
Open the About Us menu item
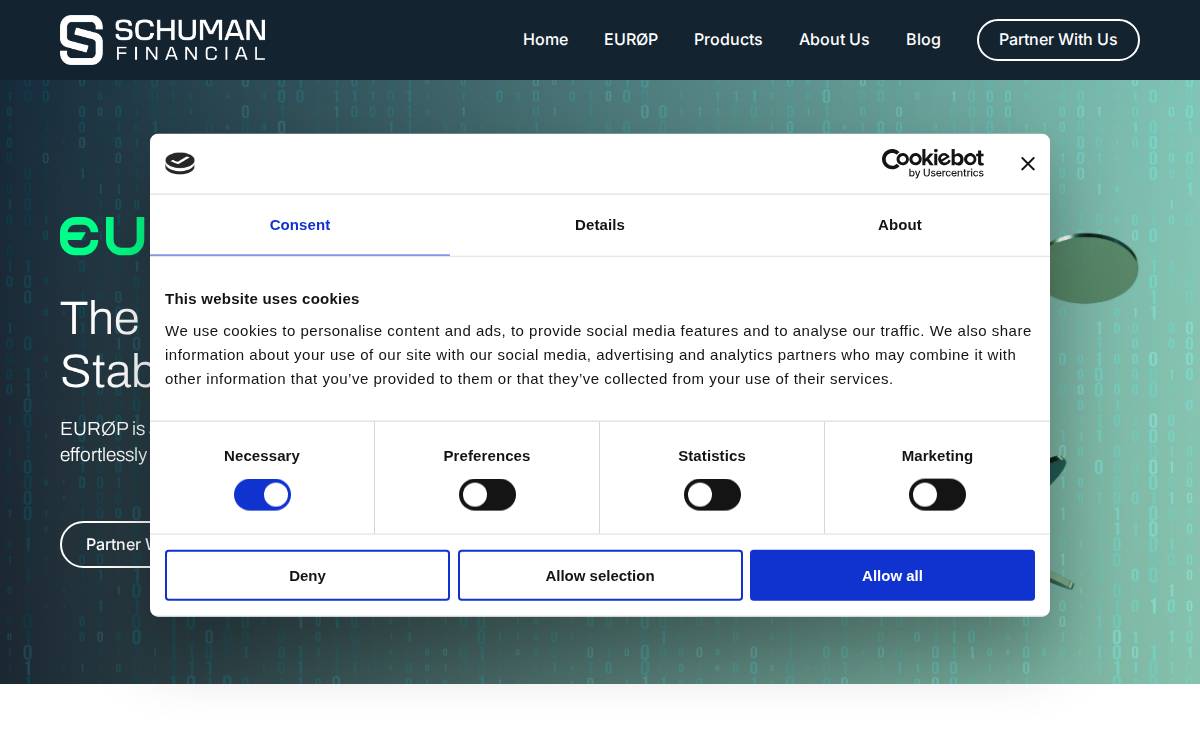[834, 40]
